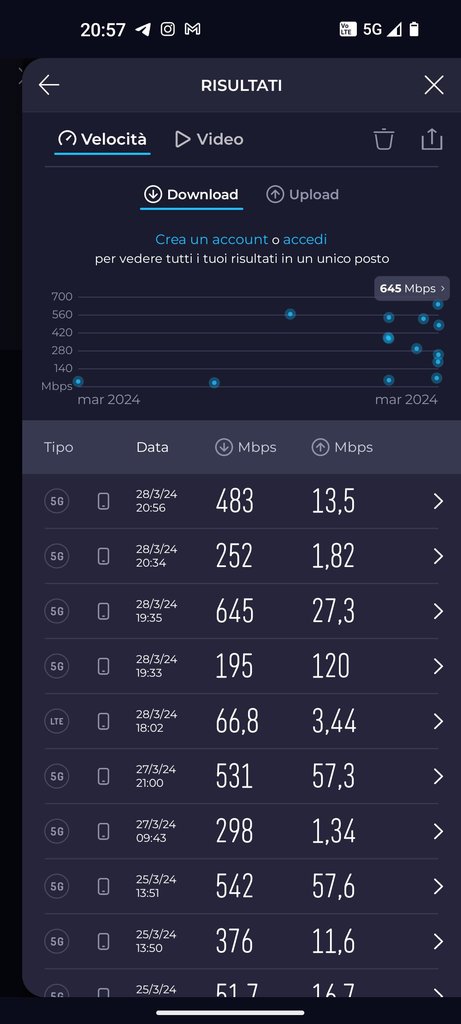Image resolution: width=461 pixels, height=1024 pixels.
Task: Expand the 195 Mbps result chevron
Action: 438,666
